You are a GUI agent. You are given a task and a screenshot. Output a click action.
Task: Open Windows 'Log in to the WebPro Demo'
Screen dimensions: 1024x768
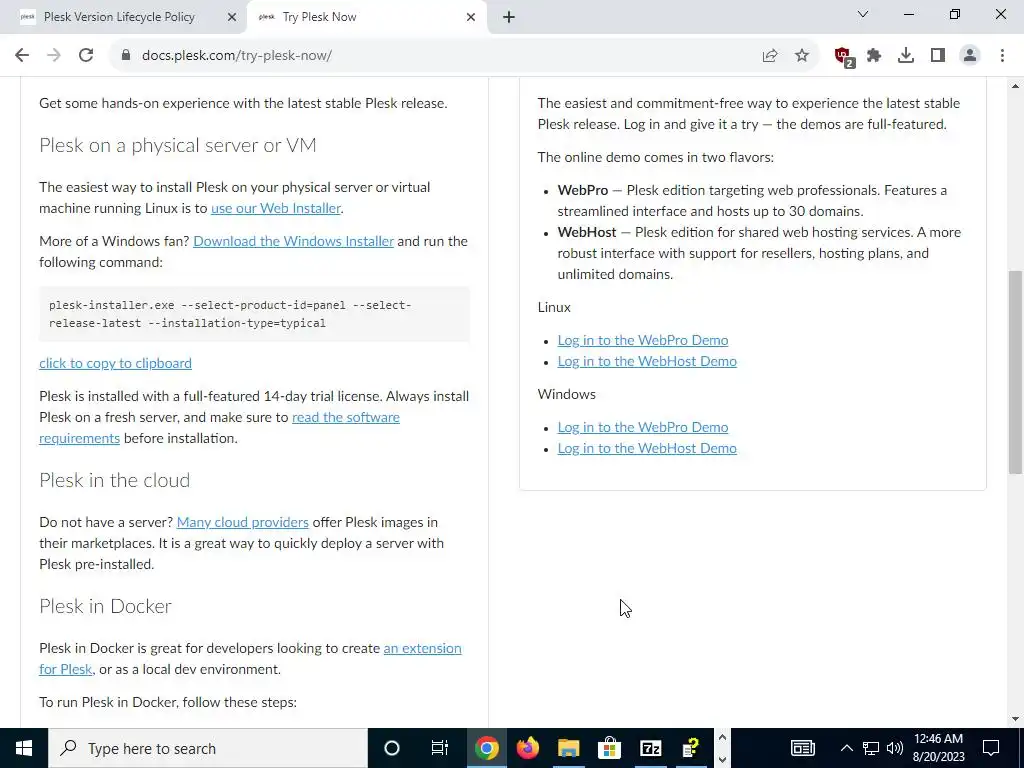pyautogui.click(x=643, y=427)
